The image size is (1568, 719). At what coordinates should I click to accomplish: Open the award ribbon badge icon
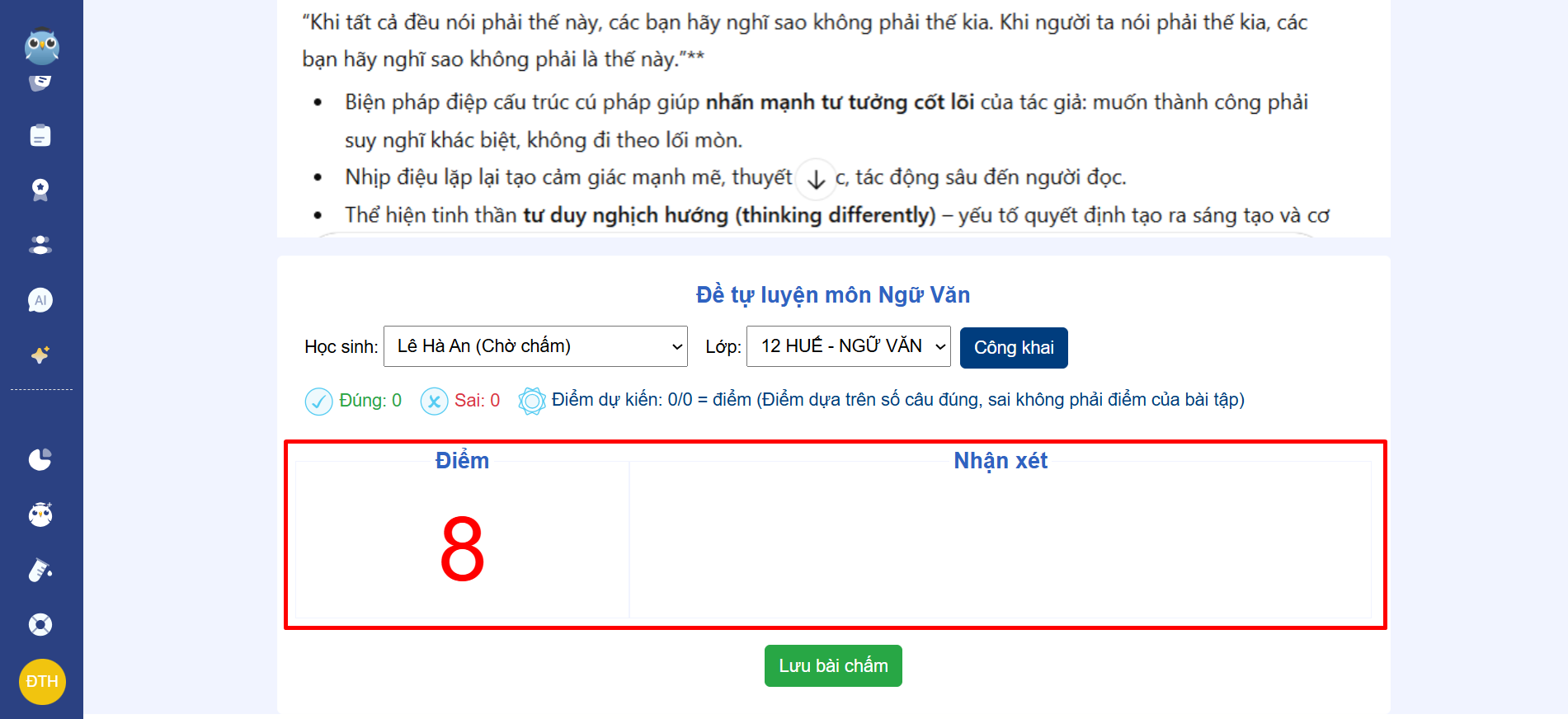click(x=40, y=190)
